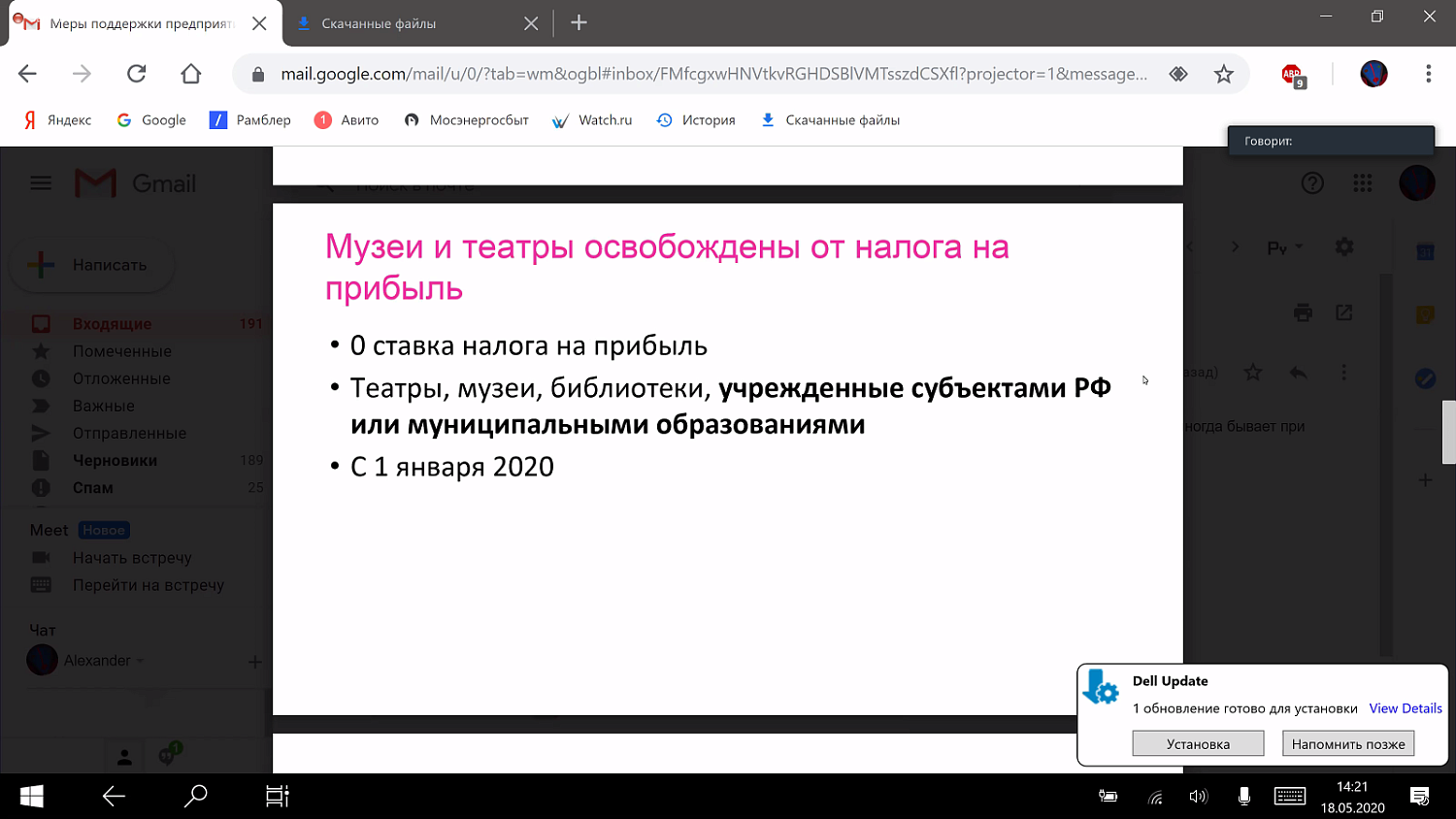Click the browser forward arrow
The image size is (1456, 819).
click(x=82, y=74)
